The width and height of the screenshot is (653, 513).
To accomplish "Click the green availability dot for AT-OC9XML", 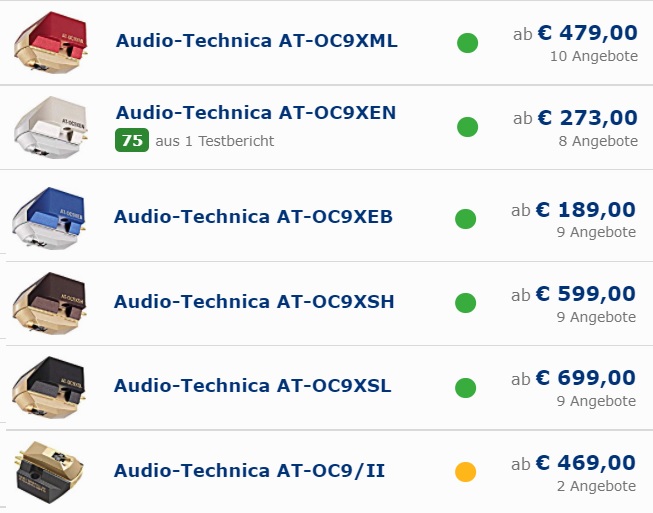I will (x=467, y=43).
